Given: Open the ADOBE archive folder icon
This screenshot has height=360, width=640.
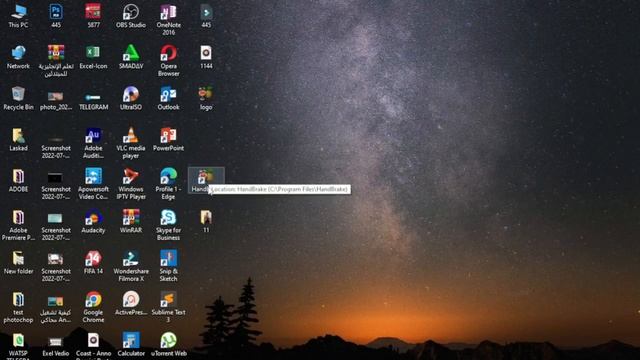Looking at the screenshot, I should pos(18,181).
